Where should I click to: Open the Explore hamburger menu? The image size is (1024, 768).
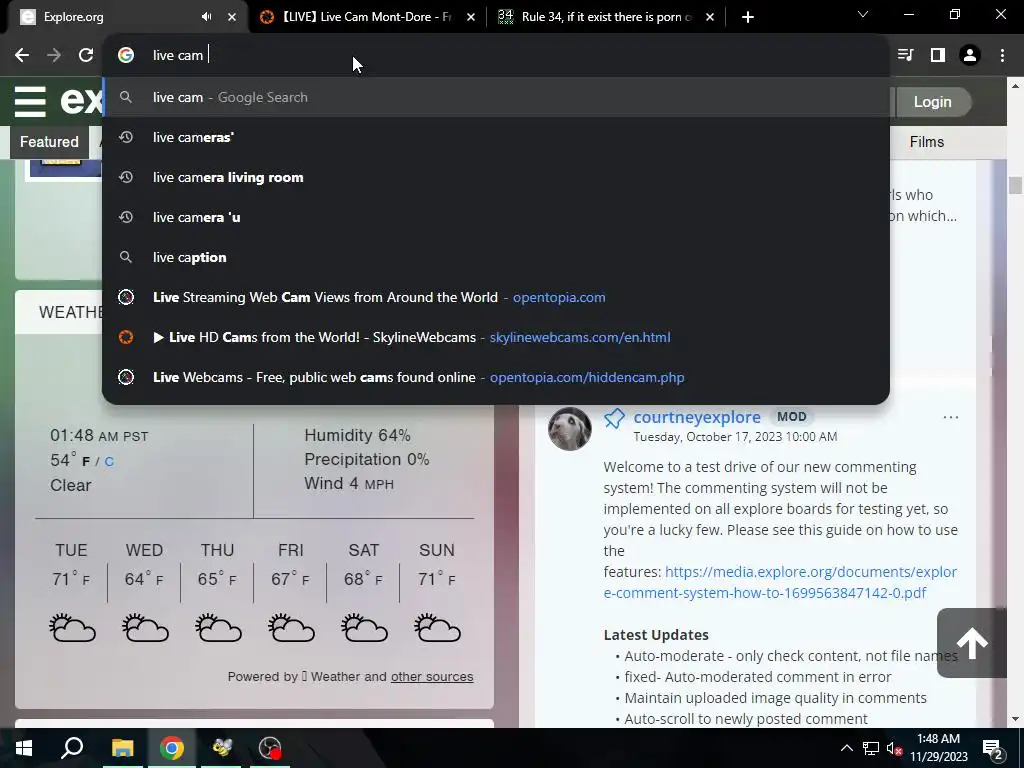point(30,102)
